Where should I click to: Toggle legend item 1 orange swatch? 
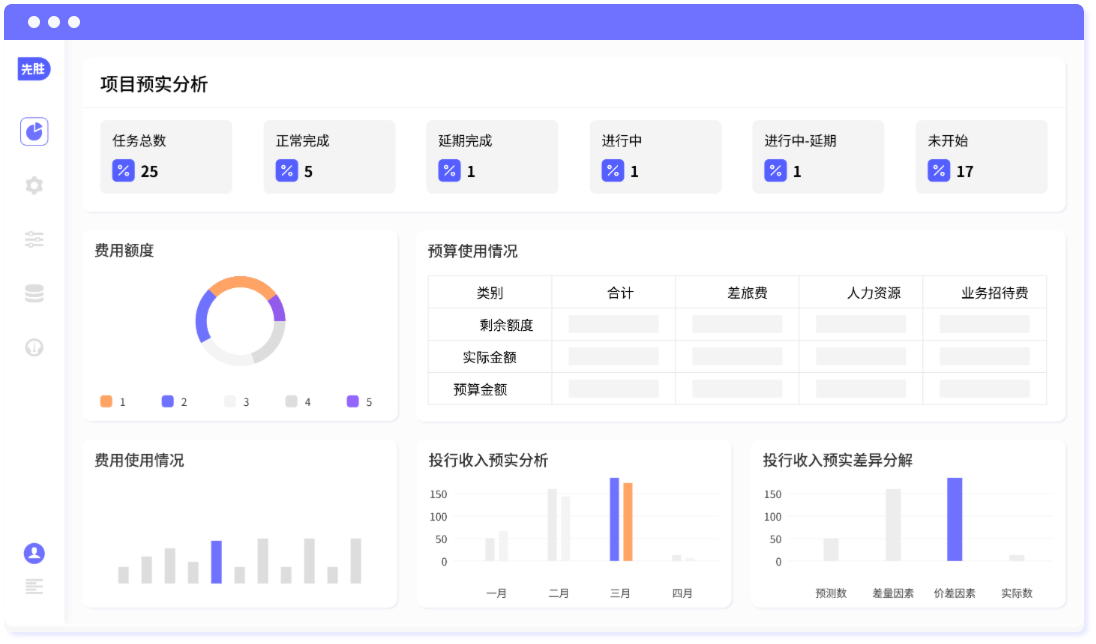click(x=106, y=401)
